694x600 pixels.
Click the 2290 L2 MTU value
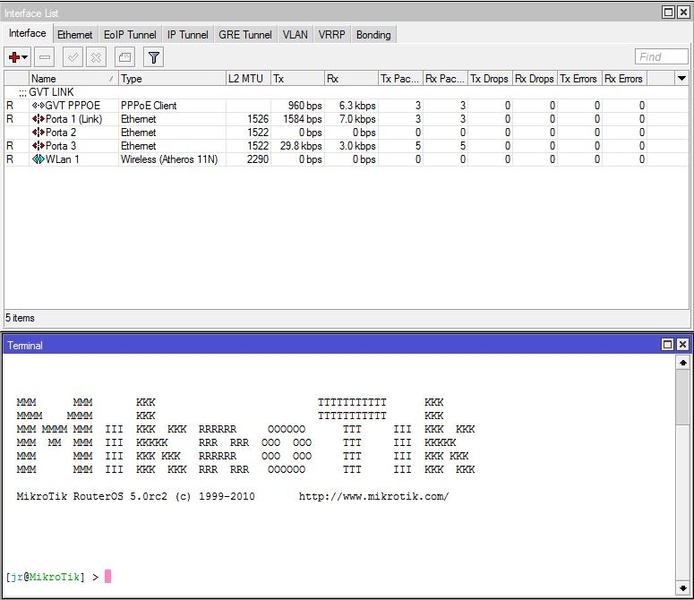click(258, 159)
